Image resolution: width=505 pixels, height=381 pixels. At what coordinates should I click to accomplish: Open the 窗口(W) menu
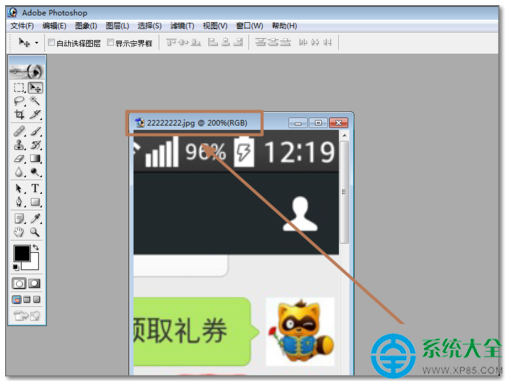[249, 26]
